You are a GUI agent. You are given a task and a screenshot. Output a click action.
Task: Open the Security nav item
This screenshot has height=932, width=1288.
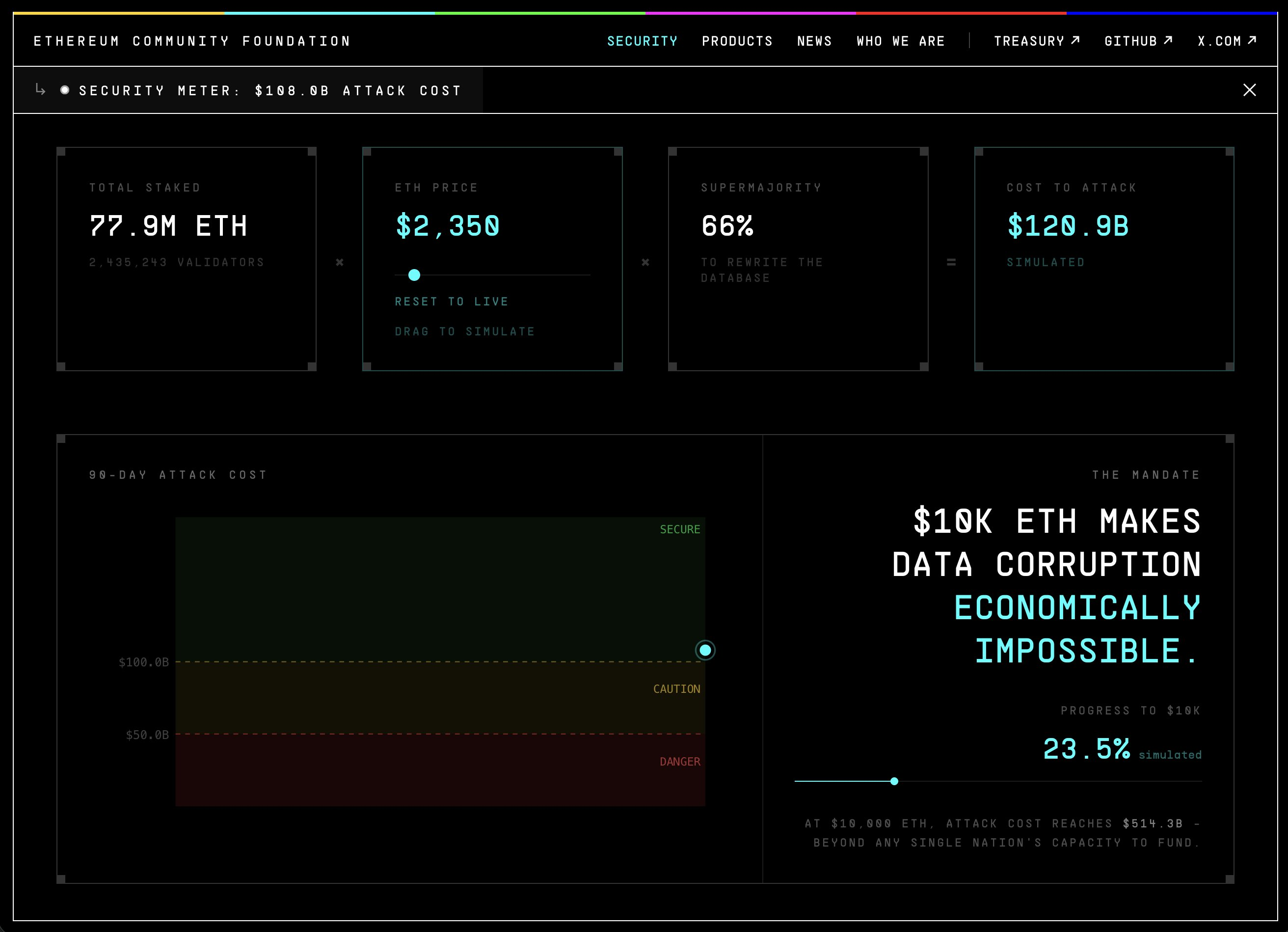(643, 41)
